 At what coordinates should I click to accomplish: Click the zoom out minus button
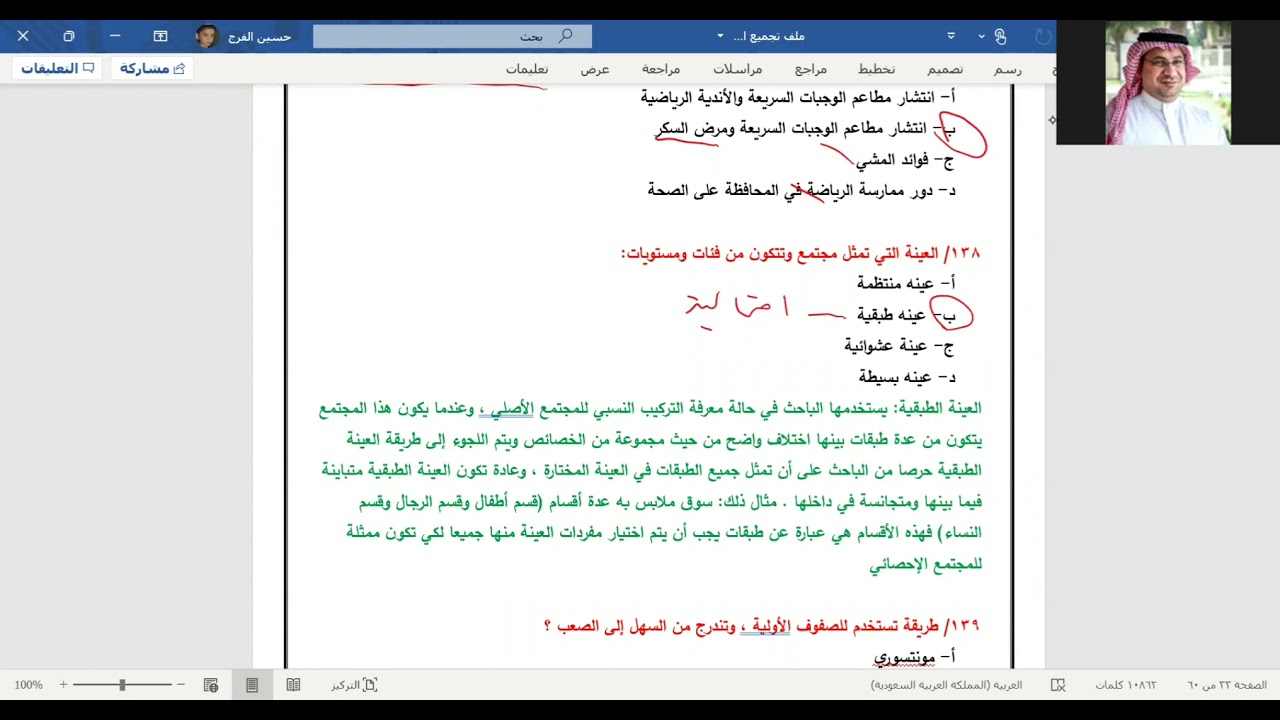click(181, 685)
